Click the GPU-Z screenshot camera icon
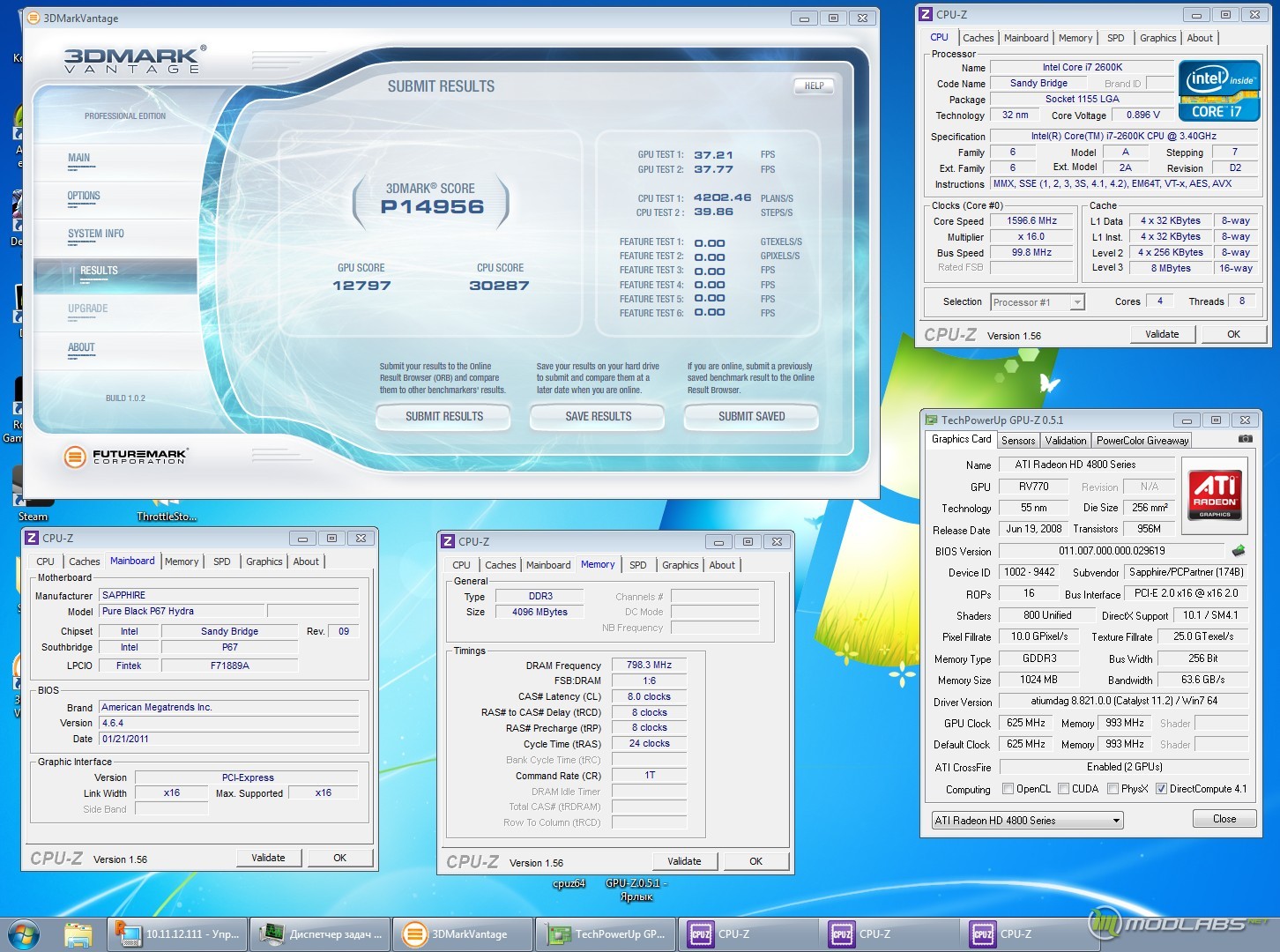The height and width of the screenshot is (952, 1280). coord(1245,438)
